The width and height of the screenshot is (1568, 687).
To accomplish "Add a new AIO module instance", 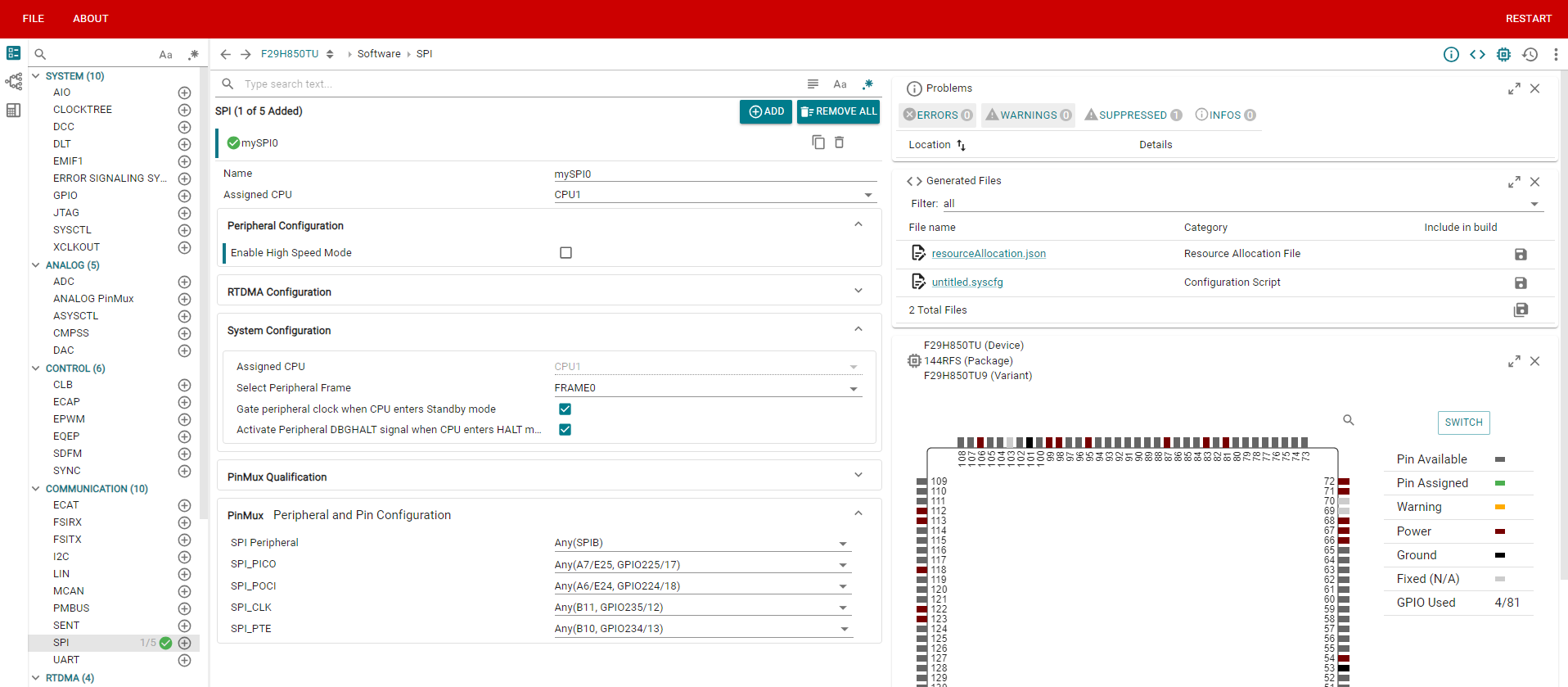I will pyautogui.click(x=184, y=93).
